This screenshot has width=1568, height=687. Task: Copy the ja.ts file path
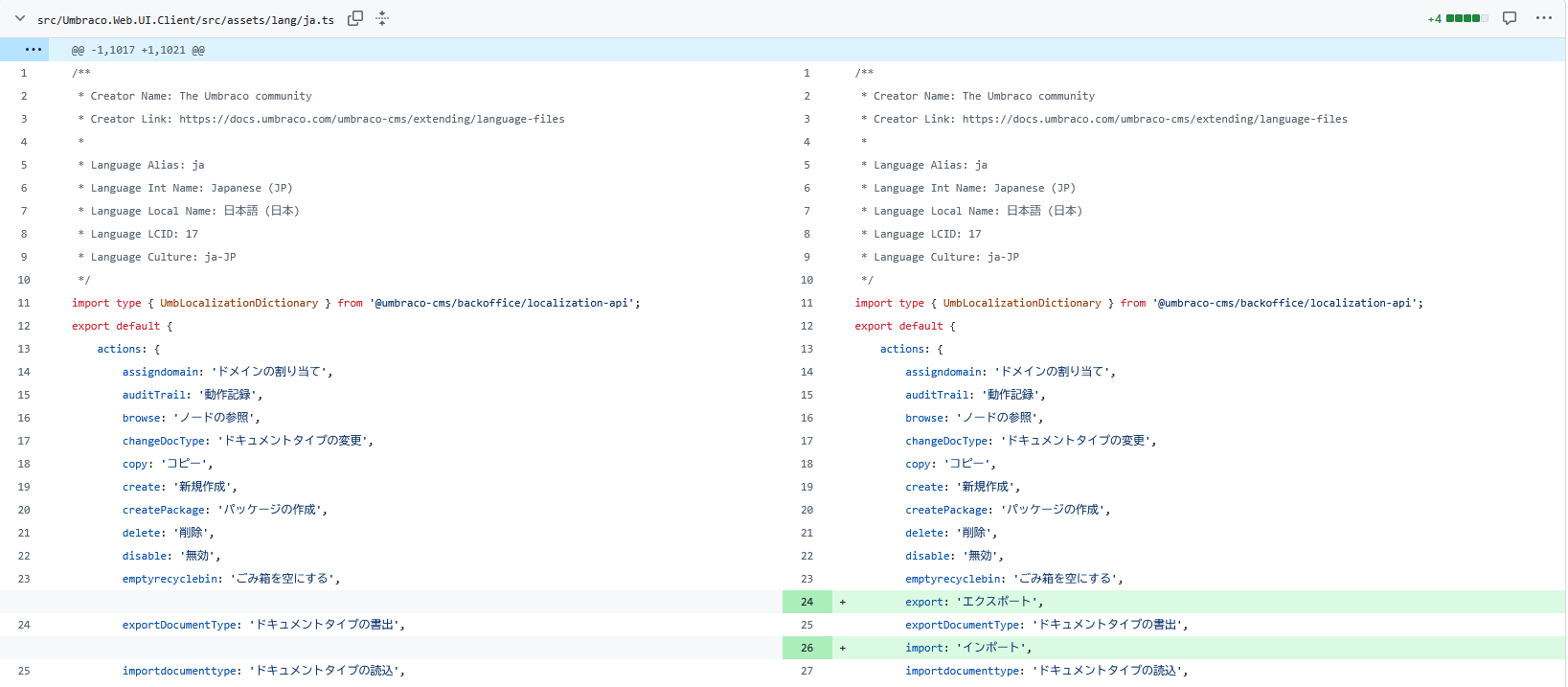[355, 18]
